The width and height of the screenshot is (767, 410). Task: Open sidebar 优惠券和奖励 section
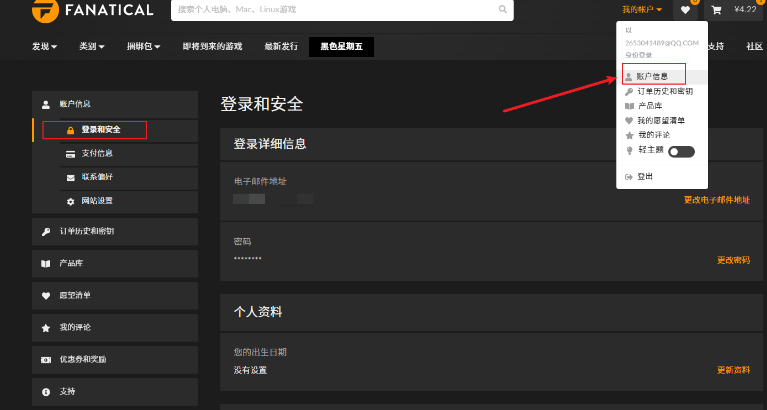[x=115, y=360]
